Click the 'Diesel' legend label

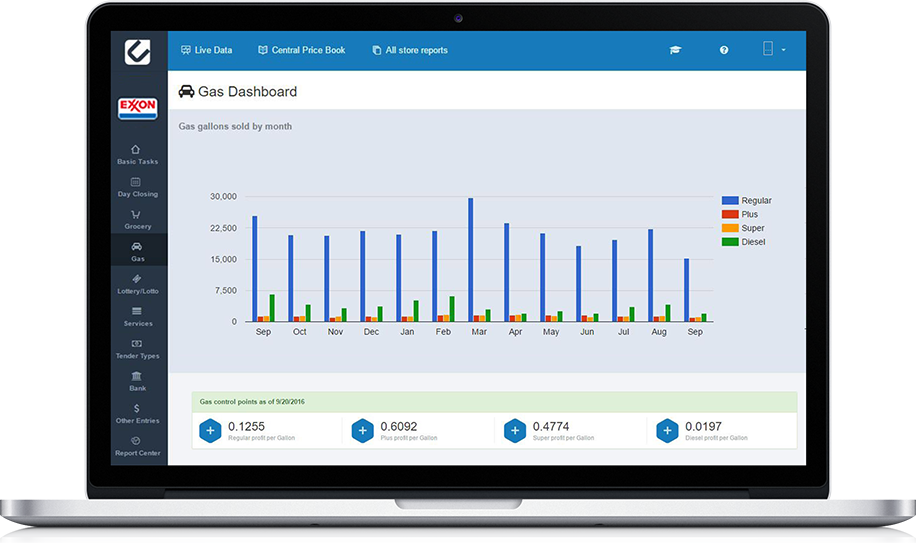coord(754,242)
